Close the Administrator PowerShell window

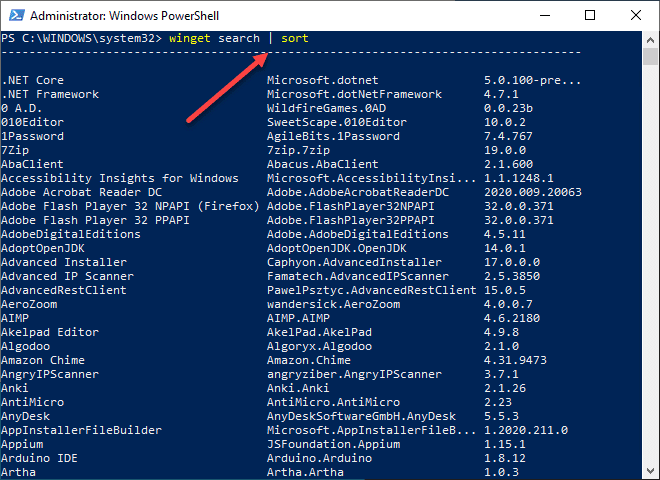tap(636, 16)
